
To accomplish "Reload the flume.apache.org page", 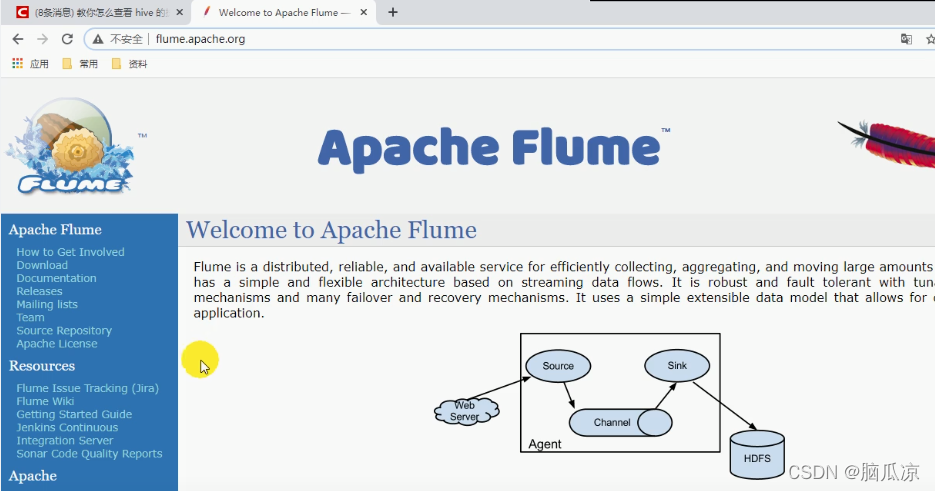I will pyautogui.click(x=67, y=39).
